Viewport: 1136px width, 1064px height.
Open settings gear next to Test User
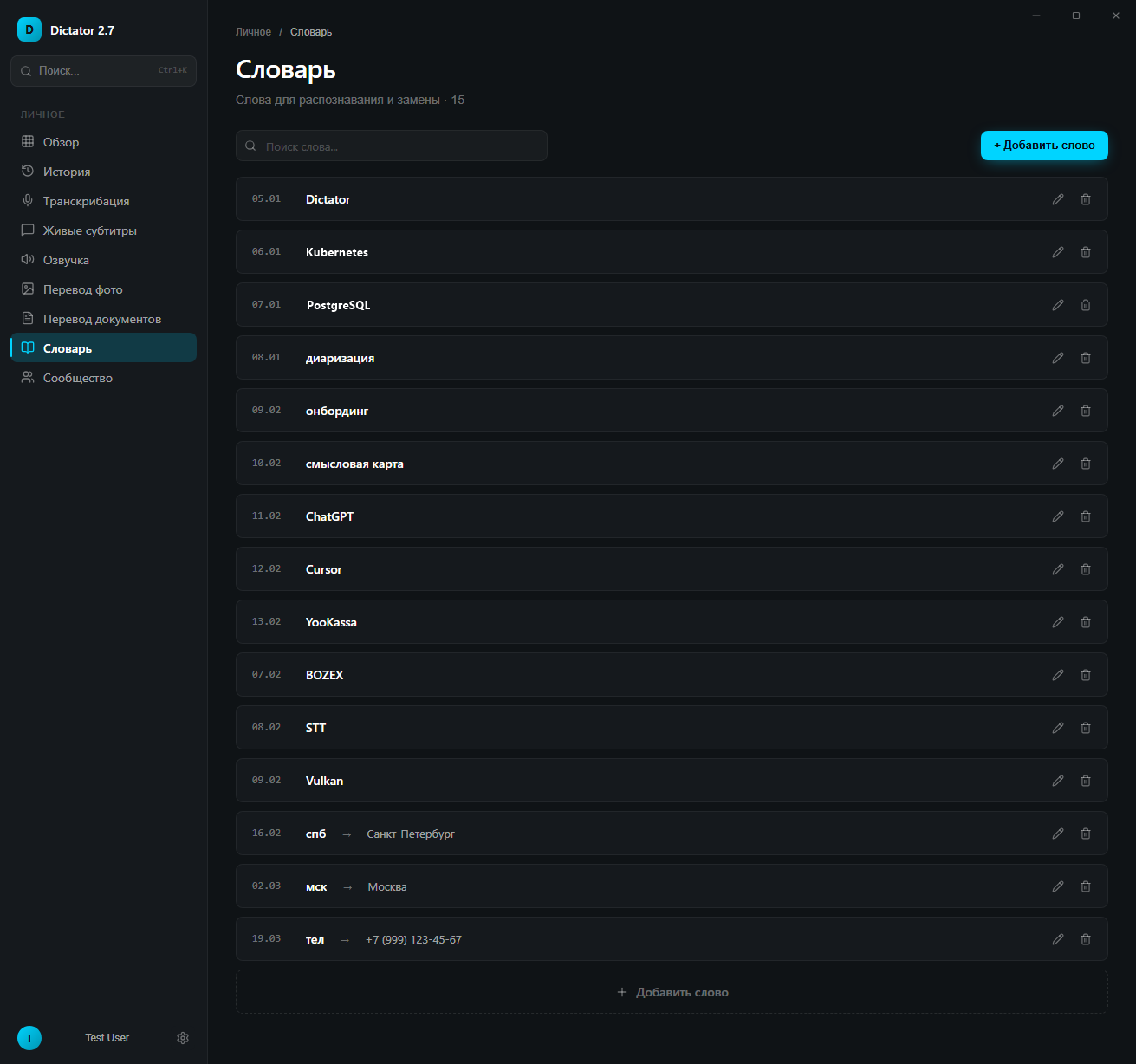point(183,1038)
